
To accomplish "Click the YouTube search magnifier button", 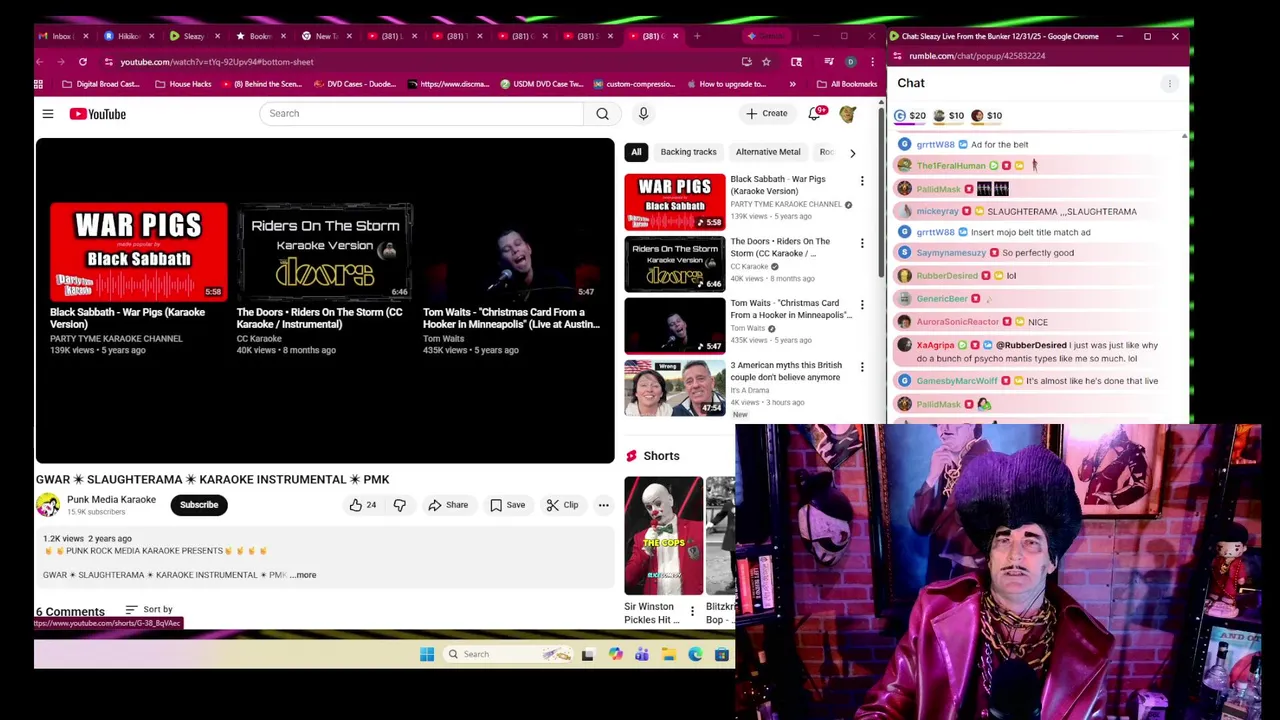I will click(602, 114).
